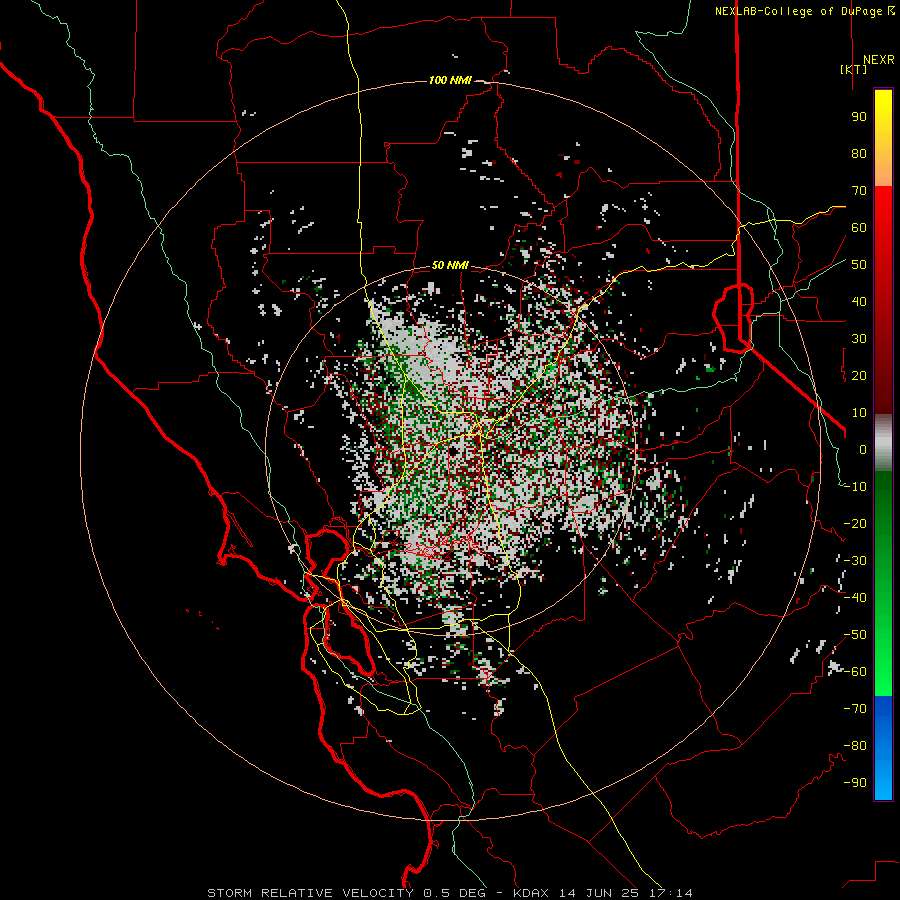Click the NEXR label above the scale
The width and height of the screenshot is (900, 900).
coord(878,60)
